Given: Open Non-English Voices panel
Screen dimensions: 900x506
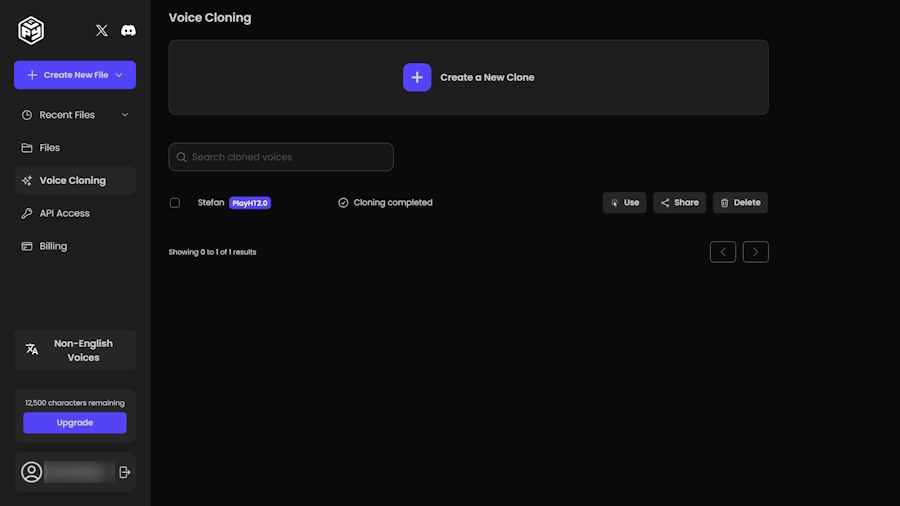Looking at the screenshot, I should [x=75, y=350].
